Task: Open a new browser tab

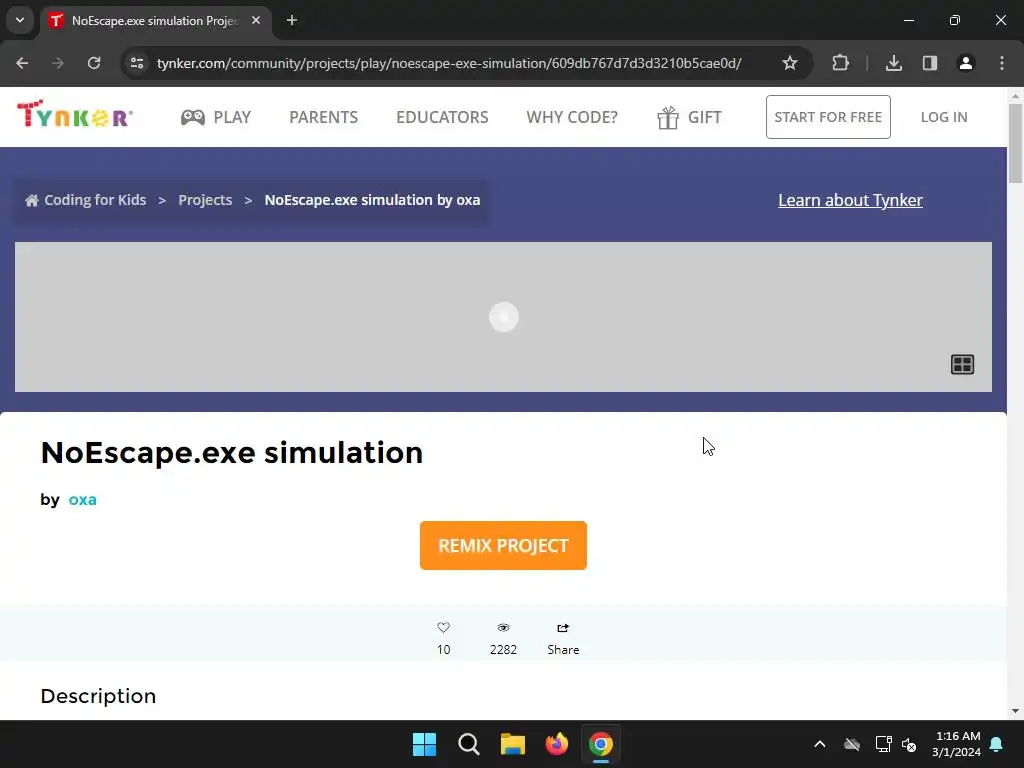Action: tap(292, 20)
